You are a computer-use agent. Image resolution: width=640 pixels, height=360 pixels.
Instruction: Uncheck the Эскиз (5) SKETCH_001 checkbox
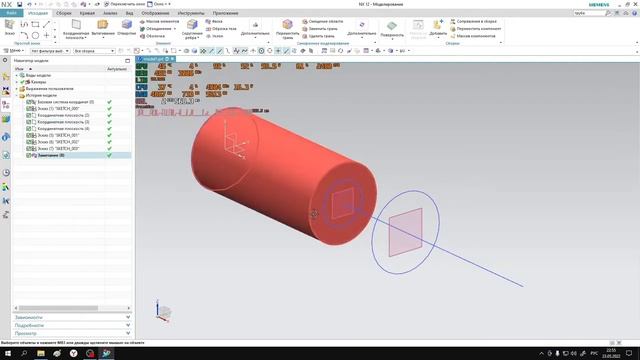pos(29,135)
